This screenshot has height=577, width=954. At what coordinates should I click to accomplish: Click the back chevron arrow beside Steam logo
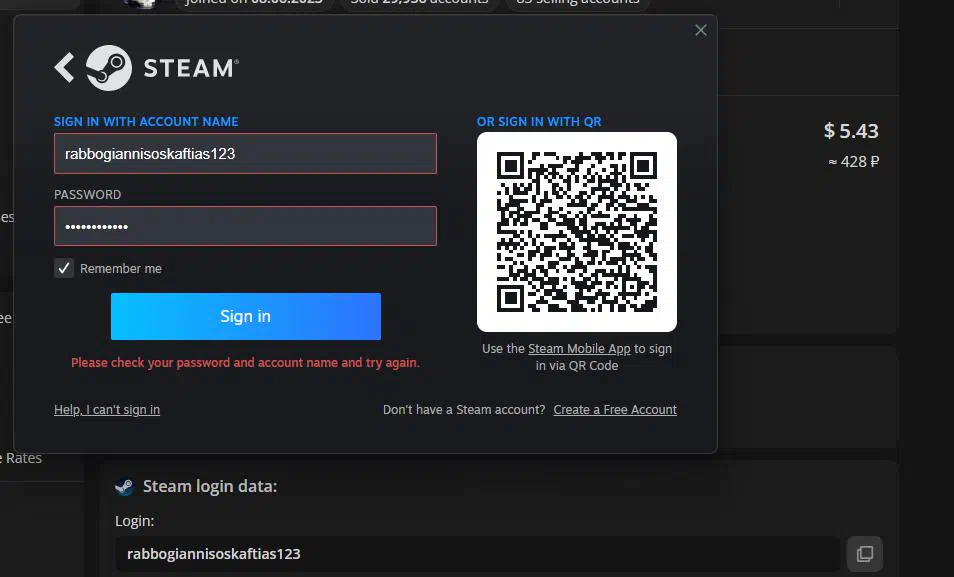tap(64, 68)
